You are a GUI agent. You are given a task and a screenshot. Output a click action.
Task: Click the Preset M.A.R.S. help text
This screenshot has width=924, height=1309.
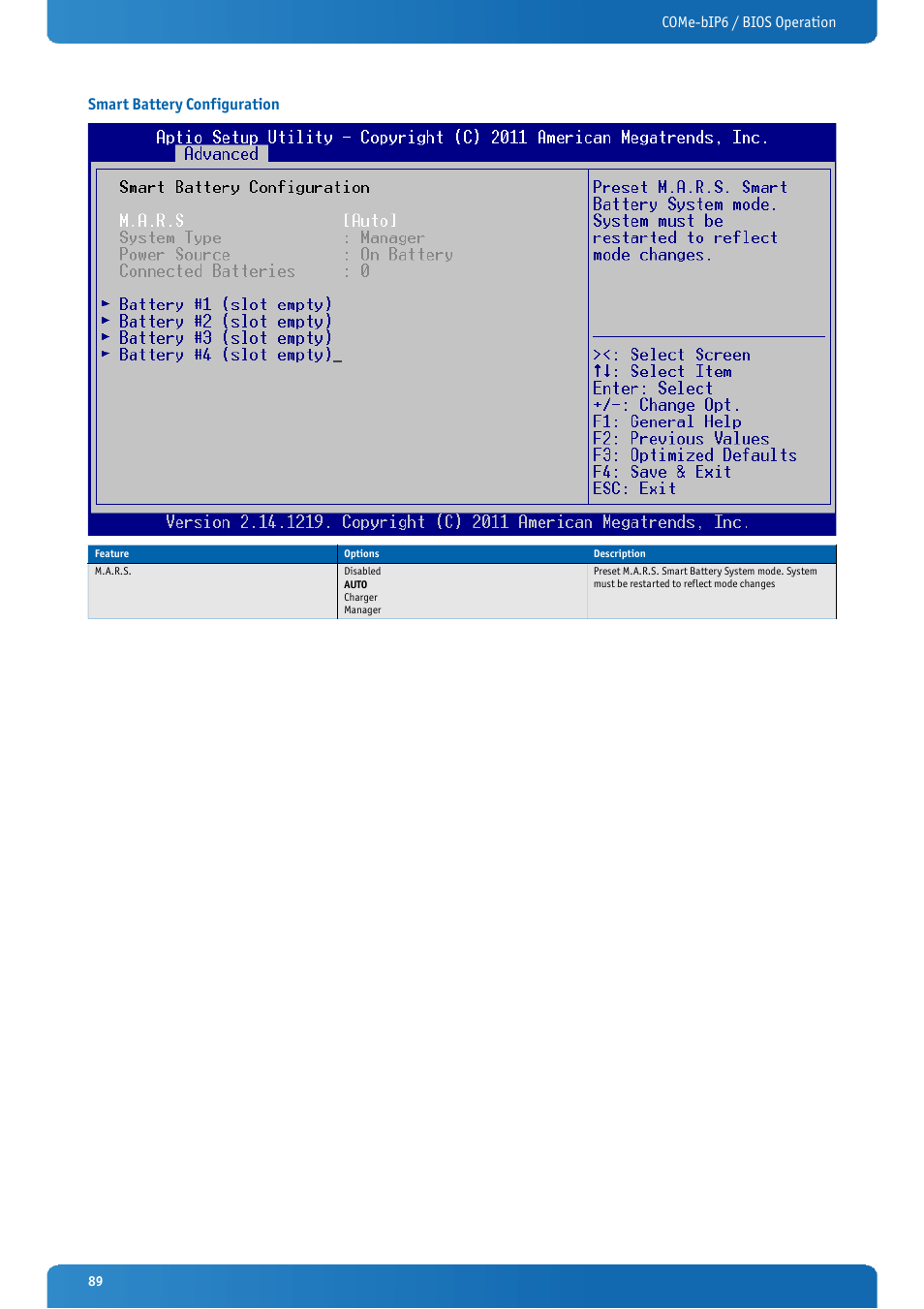coord(690,221)
